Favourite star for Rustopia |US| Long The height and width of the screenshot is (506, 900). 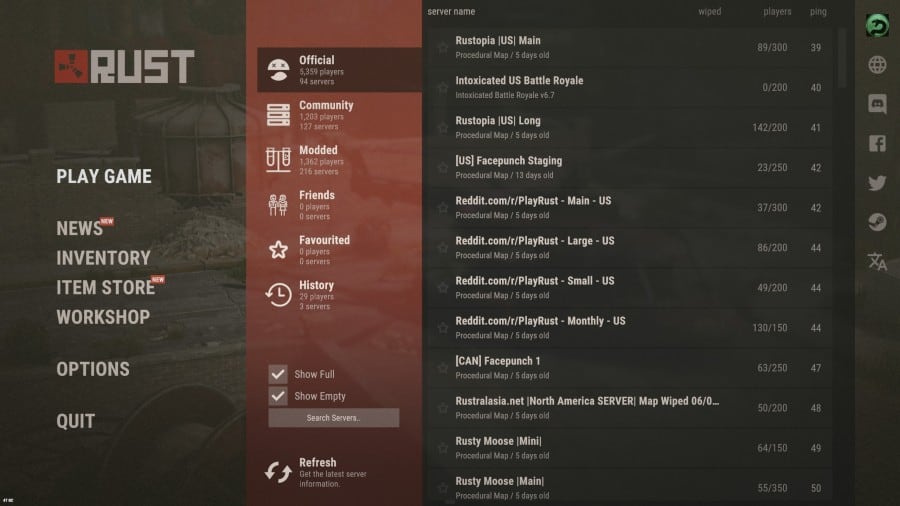point(443,127)
